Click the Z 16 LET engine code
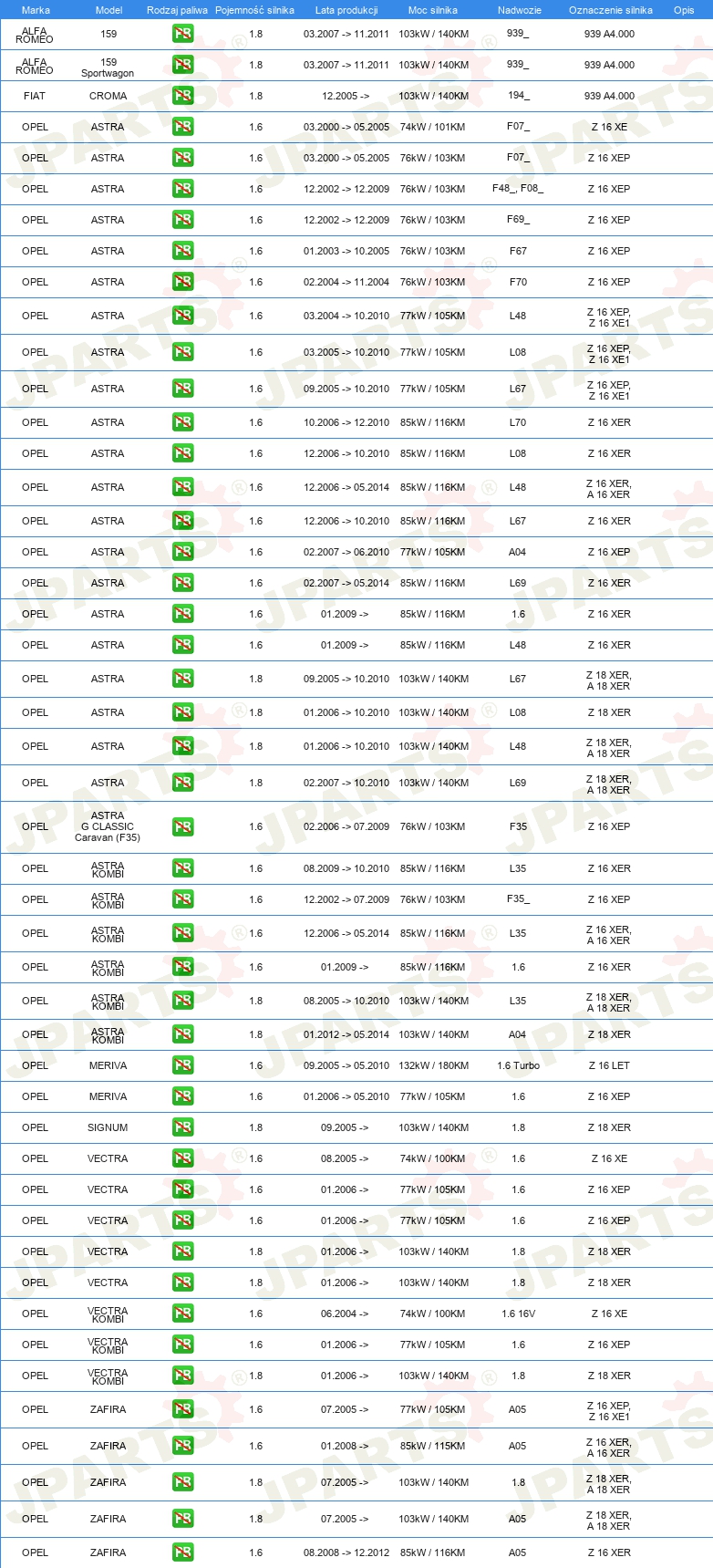 [609, 1065]
